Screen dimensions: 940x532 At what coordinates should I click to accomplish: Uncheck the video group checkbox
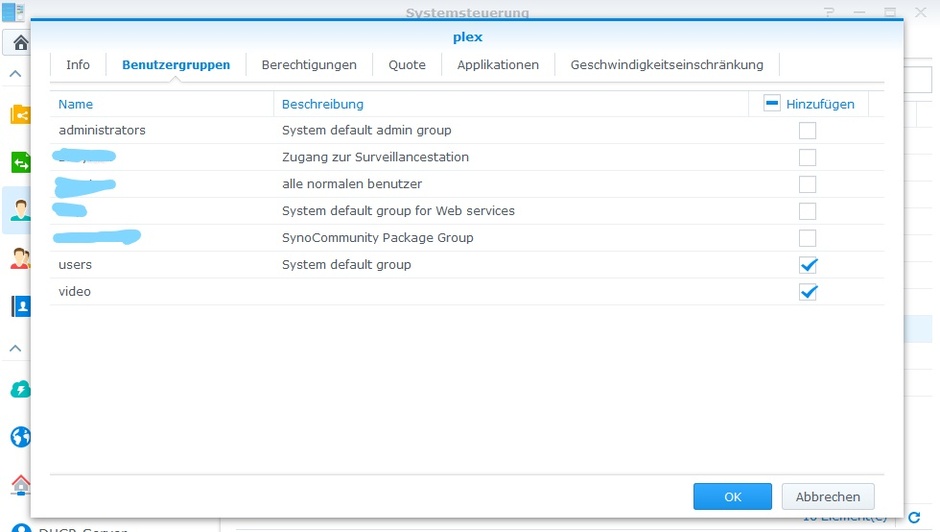tap(808, 292)
